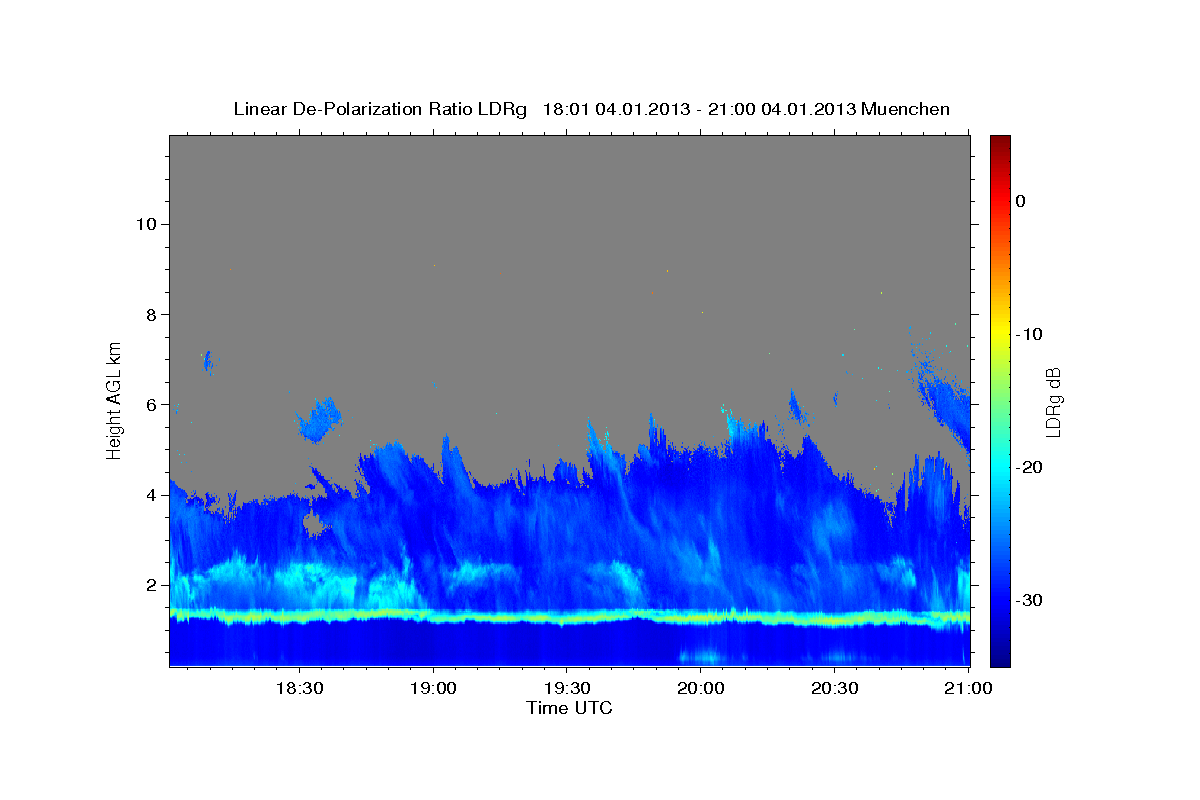1200x800 pixels.
Task: Click the colorbar label '0'
Action: [1021, 201]
